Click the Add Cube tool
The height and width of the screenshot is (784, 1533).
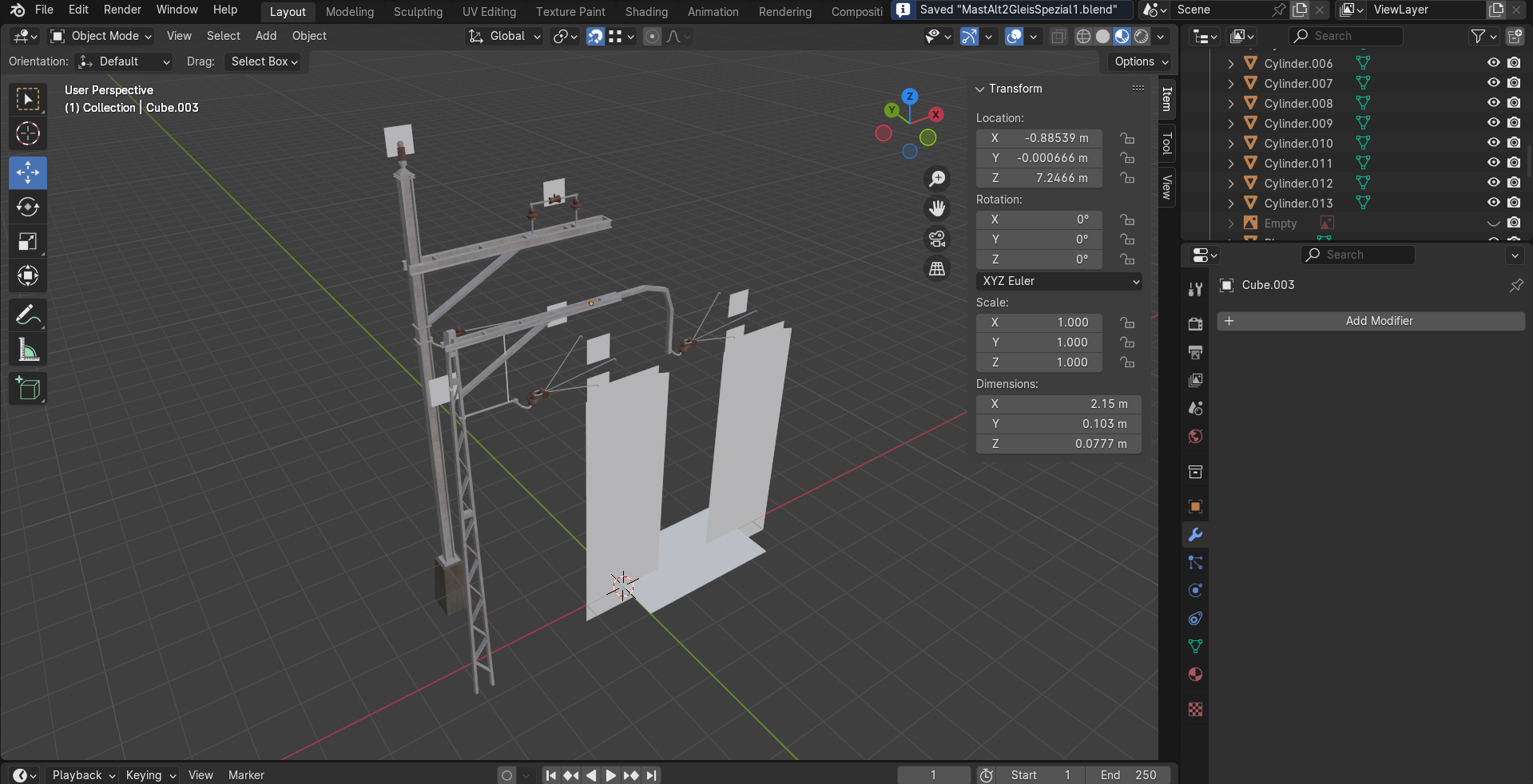(x=28, y=389)
